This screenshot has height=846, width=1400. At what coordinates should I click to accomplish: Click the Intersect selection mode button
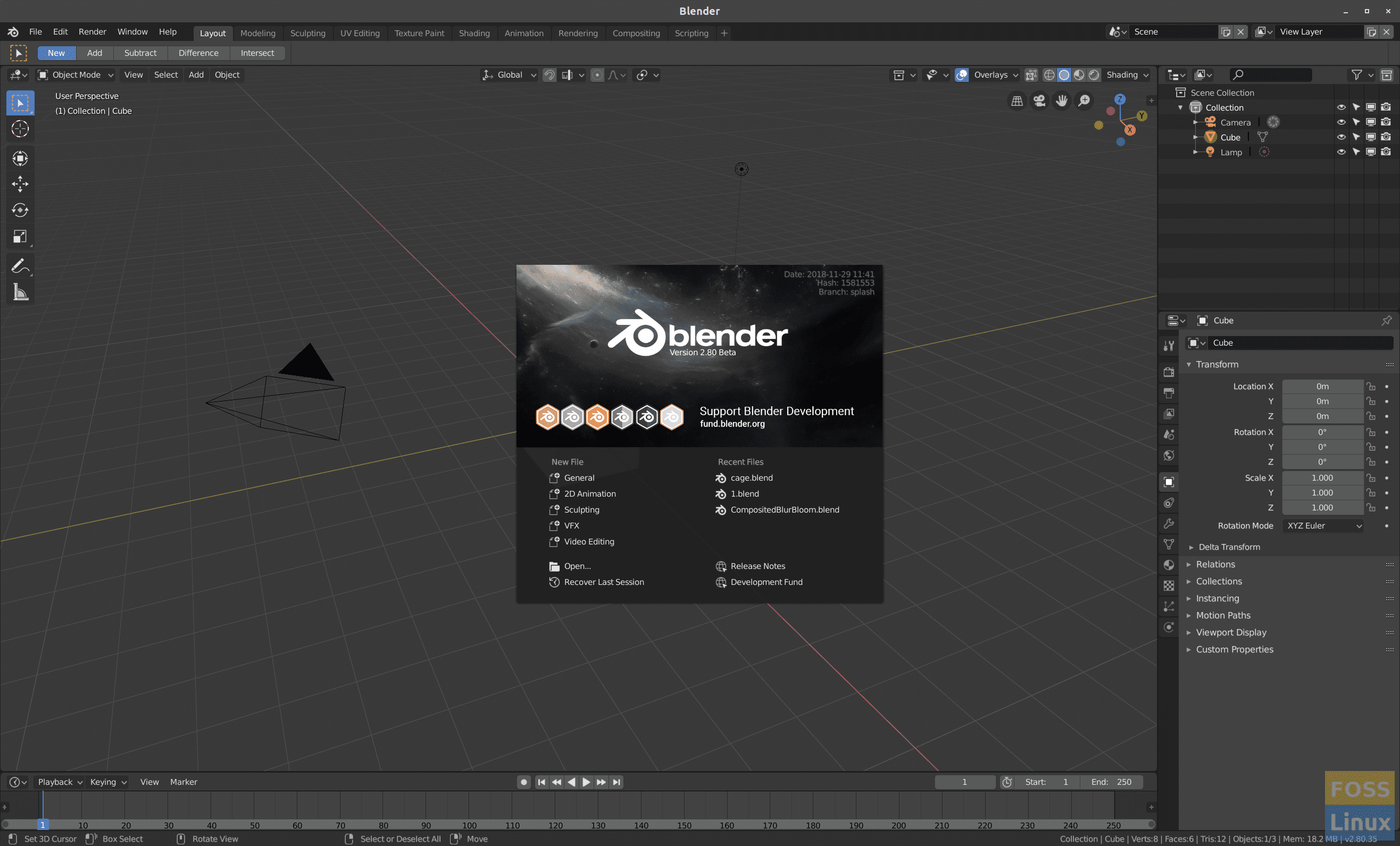click(x=257, y=53)
